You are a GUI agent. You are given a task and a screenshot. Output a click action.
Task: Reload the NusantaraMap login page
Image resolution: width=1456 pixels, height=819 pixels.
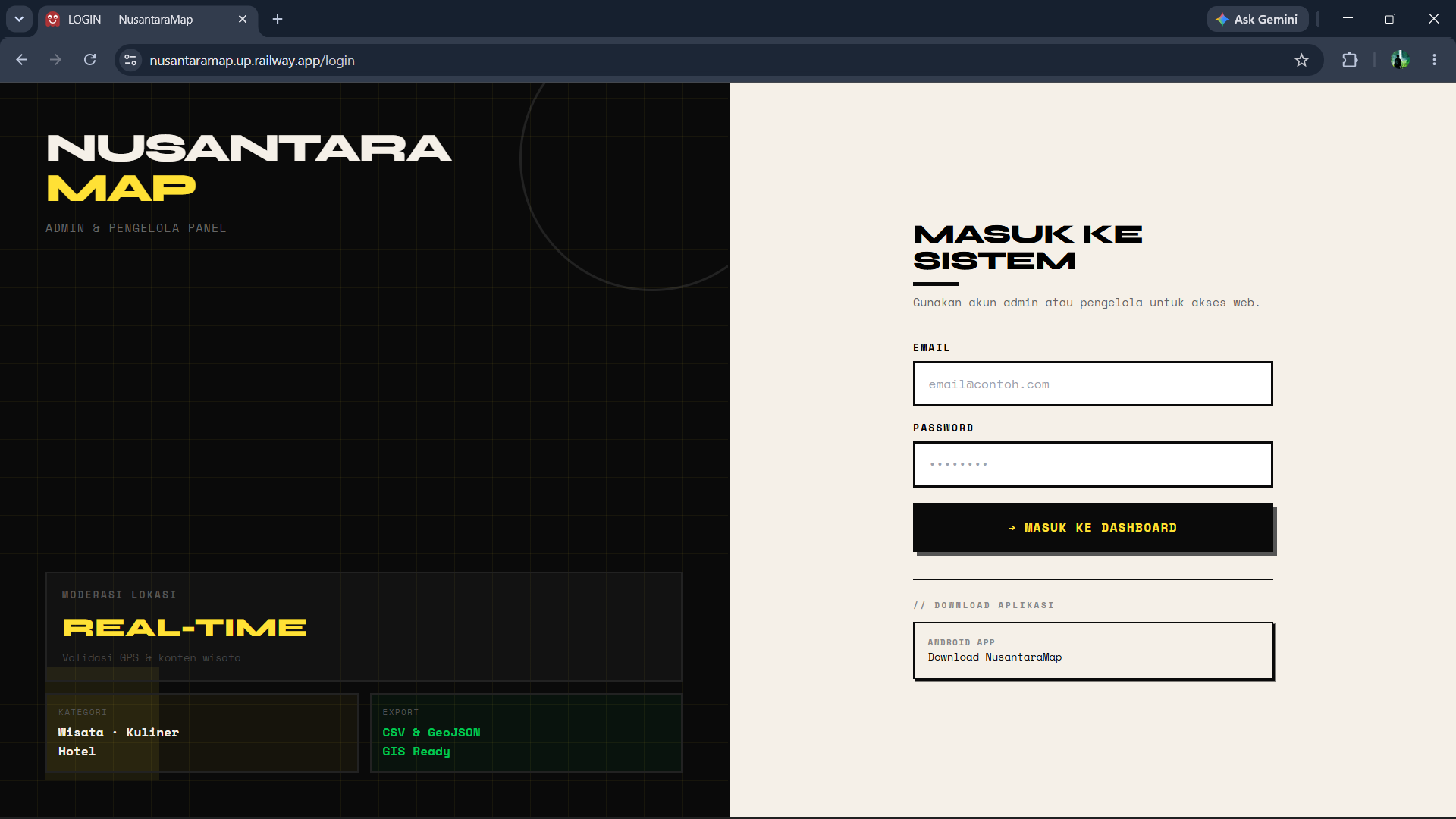coord(89,60)
